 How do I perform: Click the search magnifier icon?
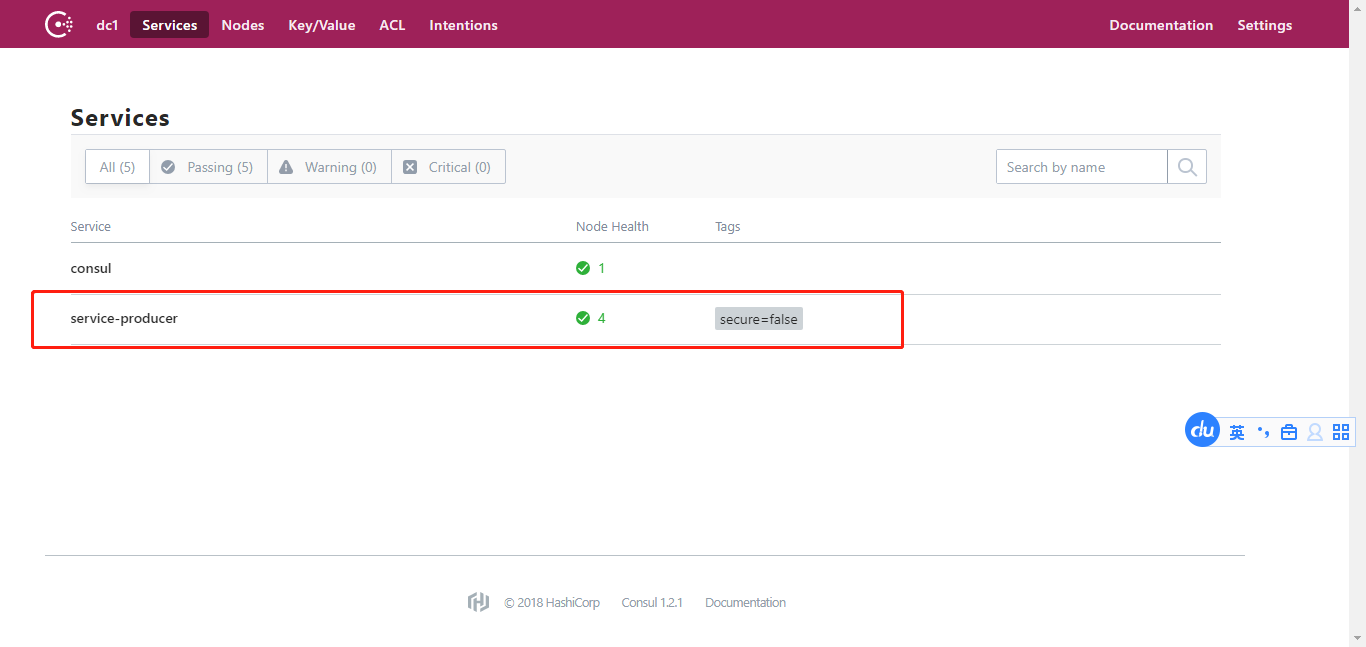tap(1187, 167)
